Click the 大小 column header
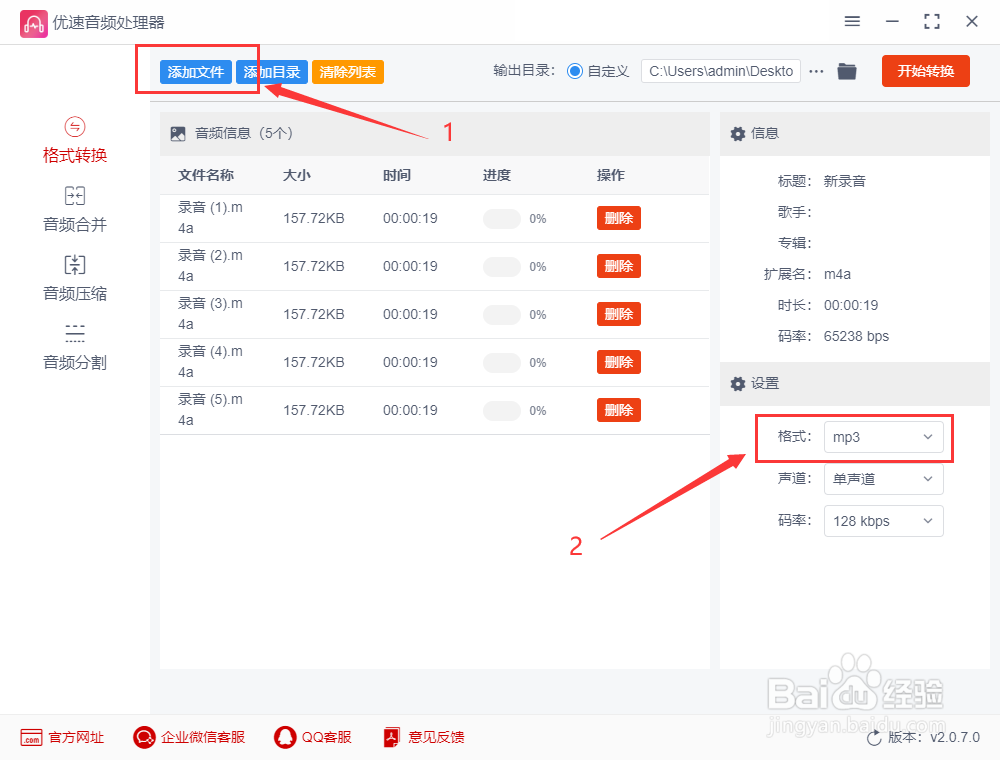 point(297,175)
